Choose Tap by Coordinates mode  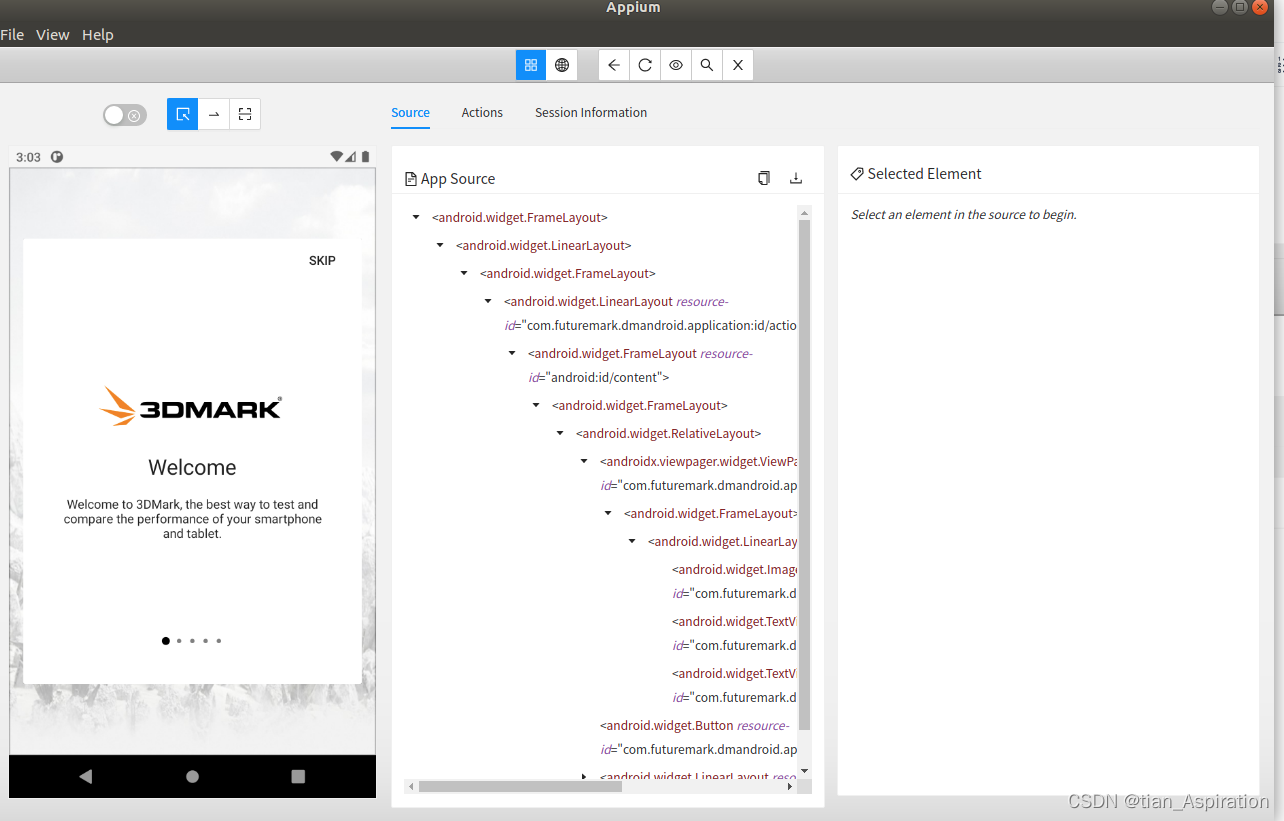pyautogui.click(x=245, y=114)
